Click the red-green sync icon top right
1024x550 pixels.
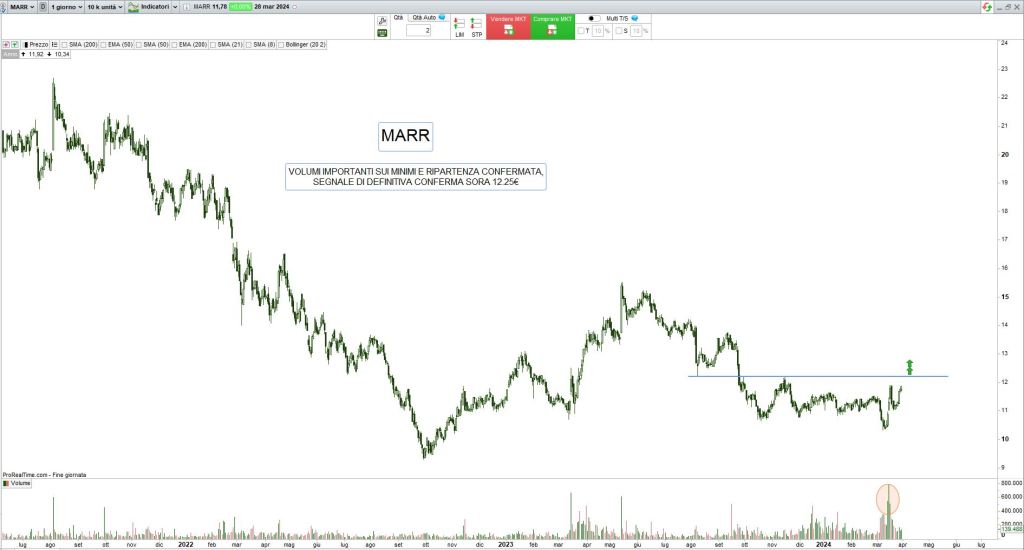click(986, 7)
